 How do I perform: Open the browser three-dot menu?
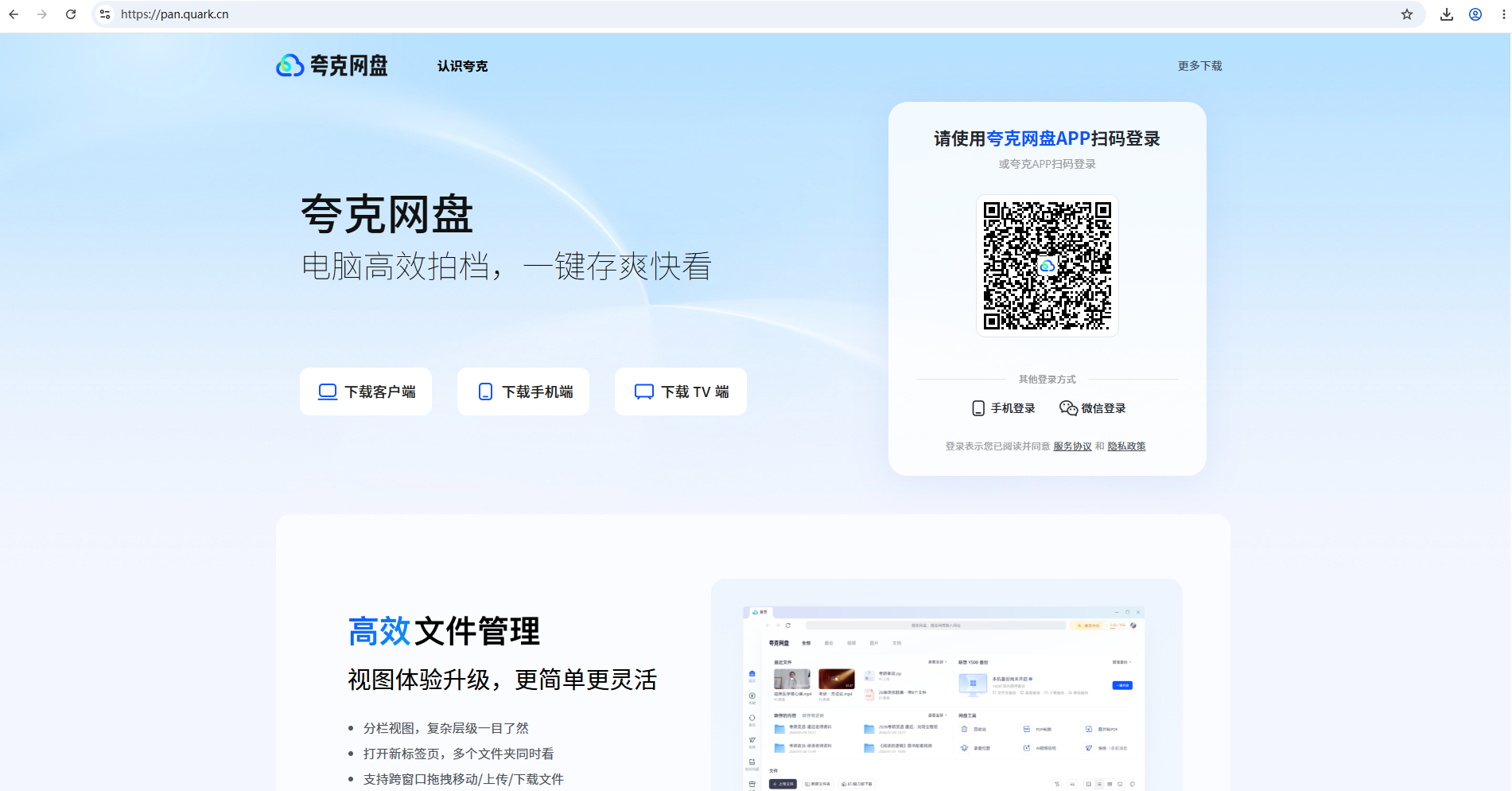[x=1503, y=14]
